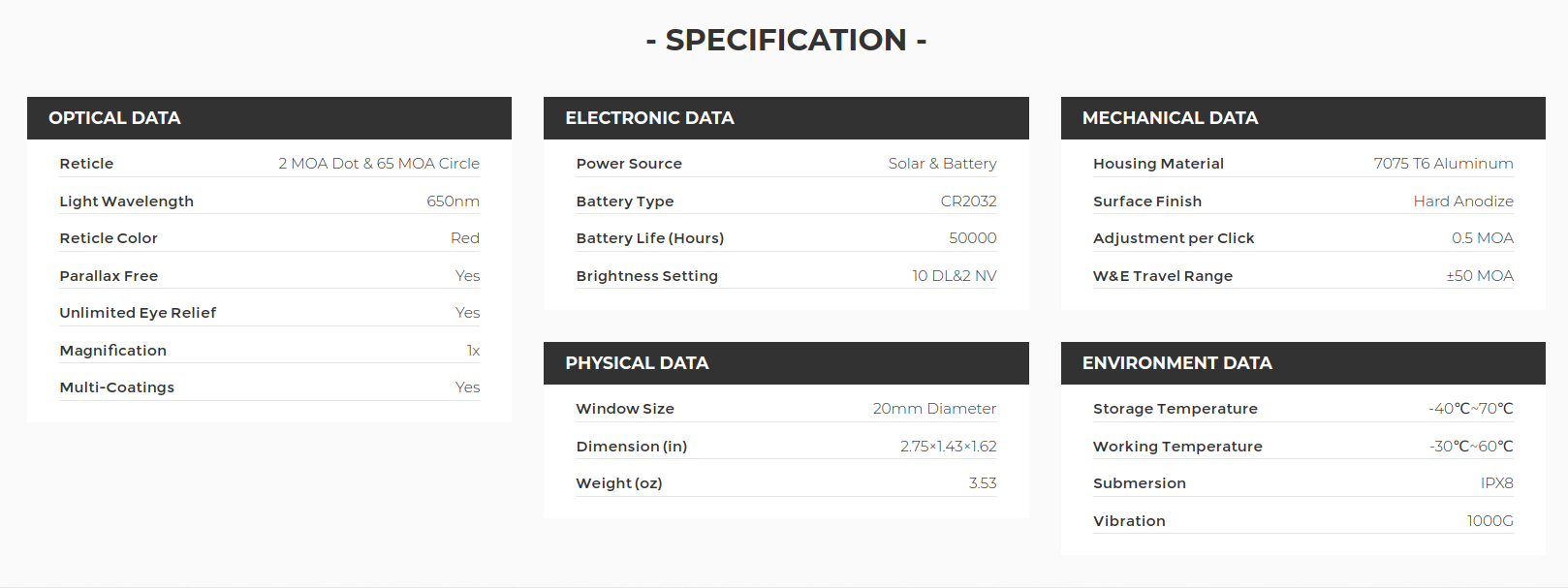The height and width of the screenshot is (588, 1568).
Task: Click the ENVIRONMENT DATA header bar
Action: [1303, 363]
